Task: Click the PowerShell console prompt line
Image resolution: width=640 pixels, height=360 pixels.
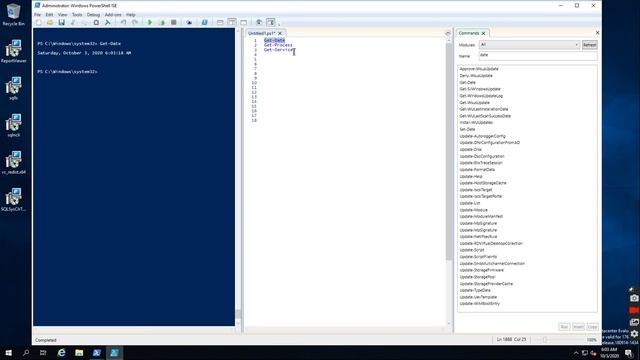Action: [67, 71]
